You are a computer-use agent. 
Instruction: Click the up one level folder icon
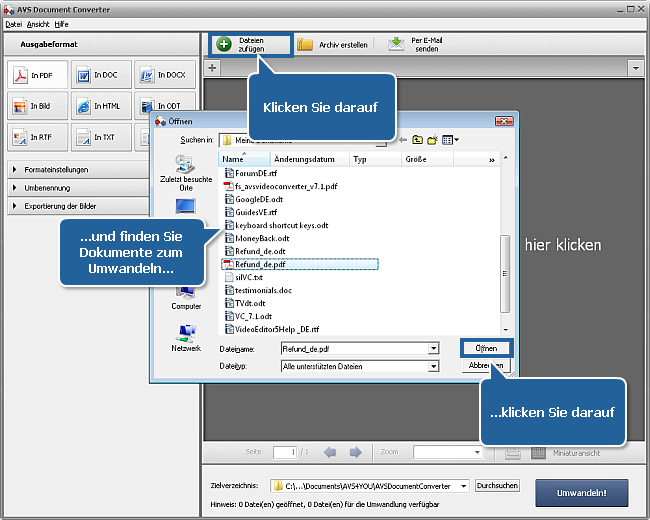[417, 140]
